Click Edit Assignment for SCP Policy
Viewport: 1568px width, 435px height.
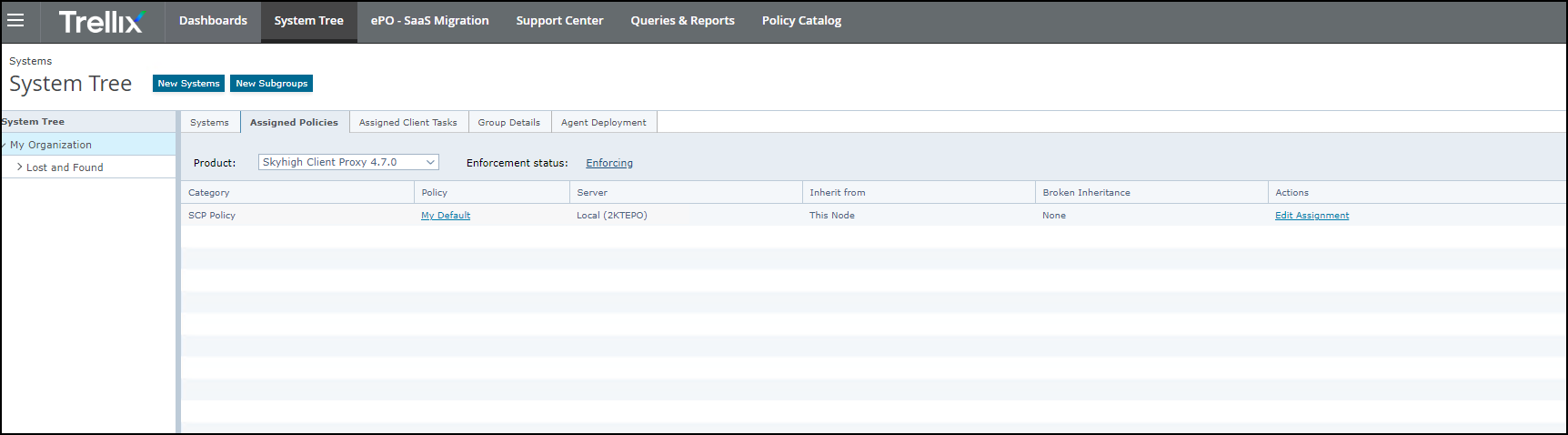tap(1312, 216)
